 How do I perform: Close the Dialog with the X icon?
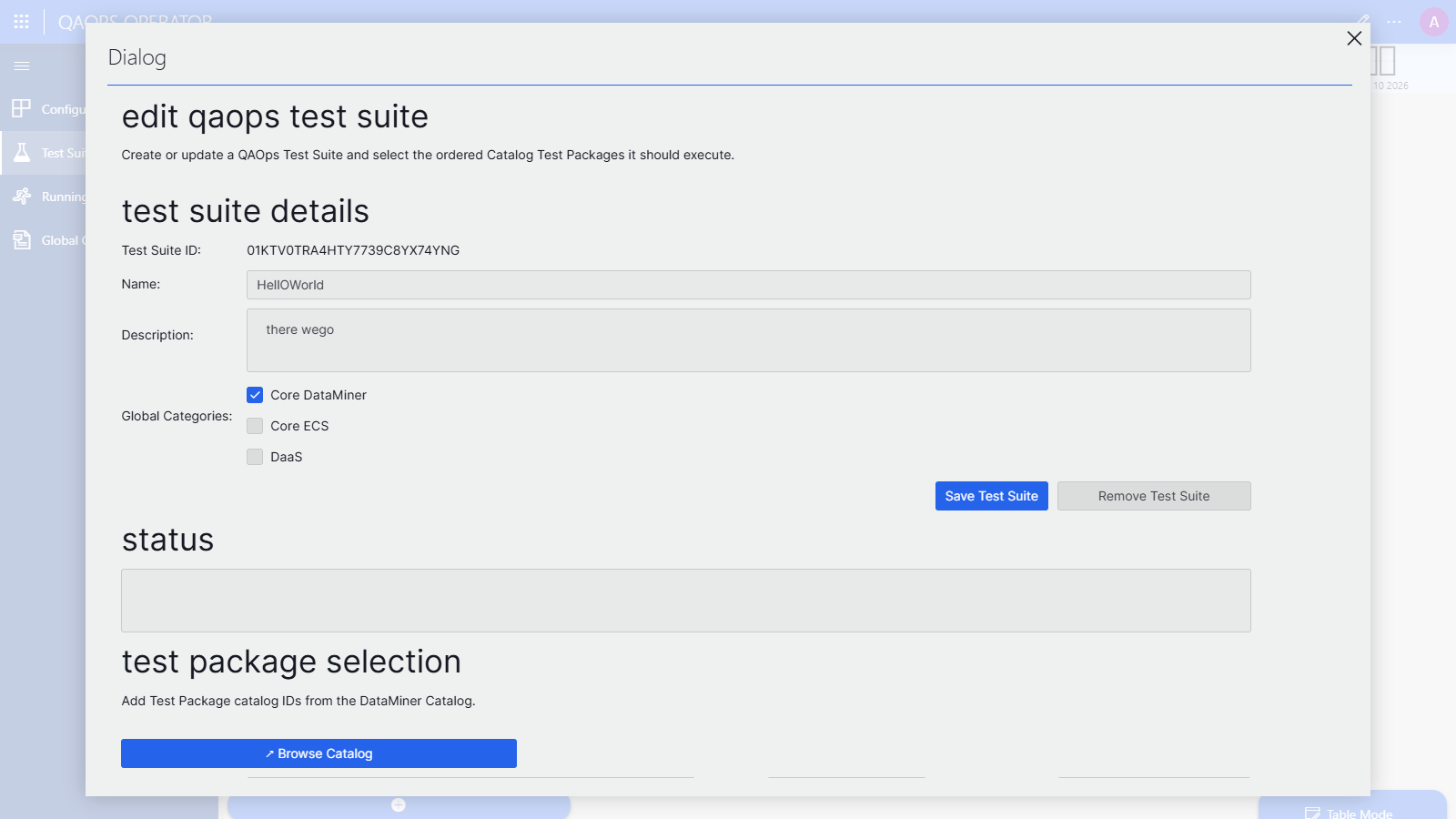[x=1354, y=38]
